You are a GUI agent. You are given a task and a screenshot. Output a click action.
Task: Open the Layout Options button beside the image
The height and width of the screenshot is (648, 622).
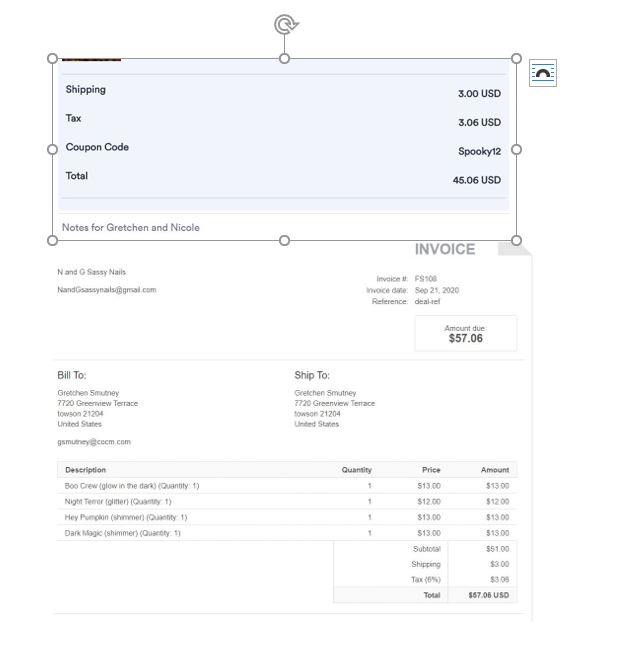(x=542, y=73)
